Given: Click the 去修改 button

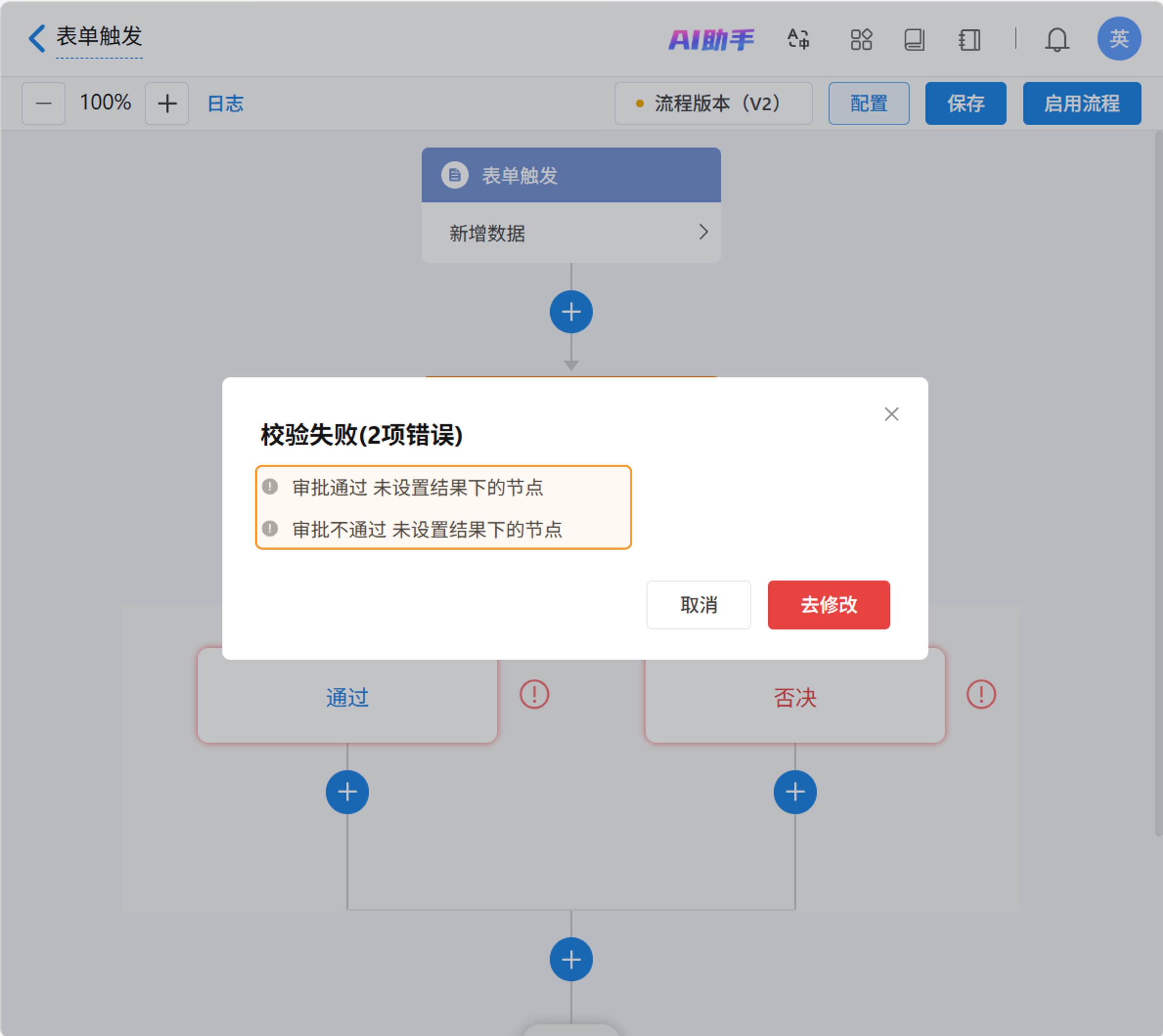Looking at the screenshot, I should click(828, 604).
